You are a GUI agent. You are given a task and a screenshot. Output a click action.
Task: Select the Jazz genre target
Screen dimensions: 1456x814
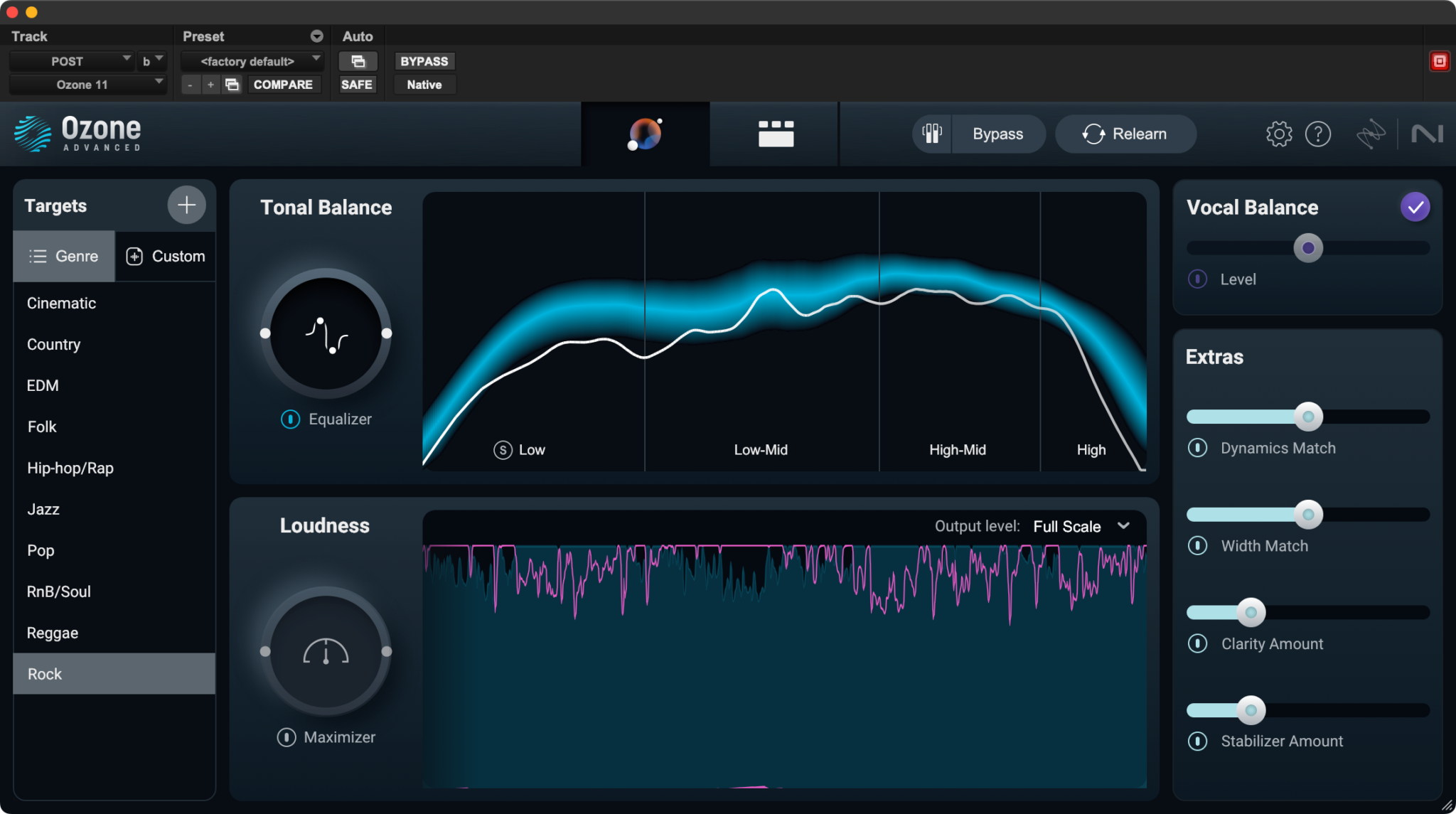tap(43, 509)
